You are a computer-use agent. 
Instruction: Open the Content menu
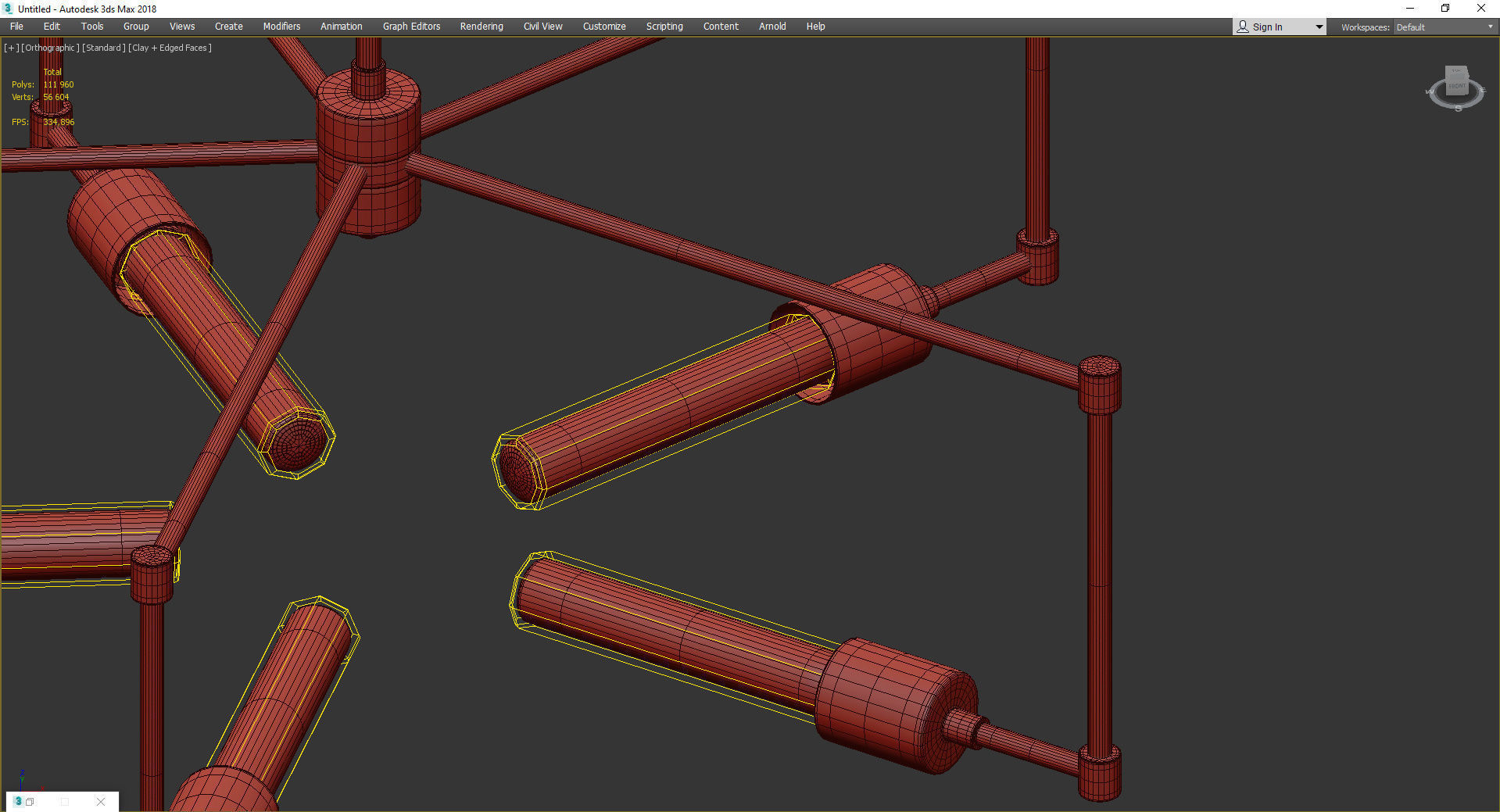tap(721, 27)
